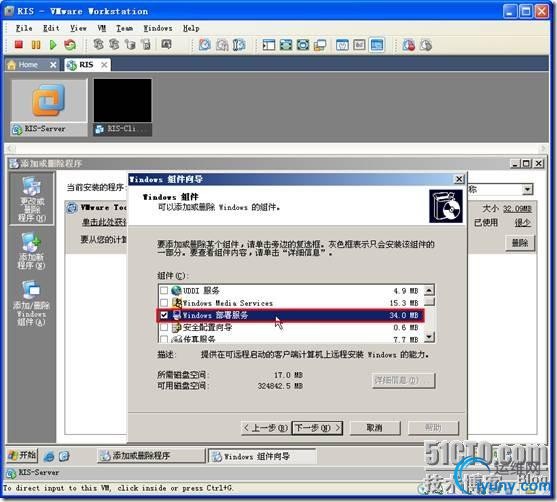Check the Windows Media Services checkbox

[x=164, y=303]
